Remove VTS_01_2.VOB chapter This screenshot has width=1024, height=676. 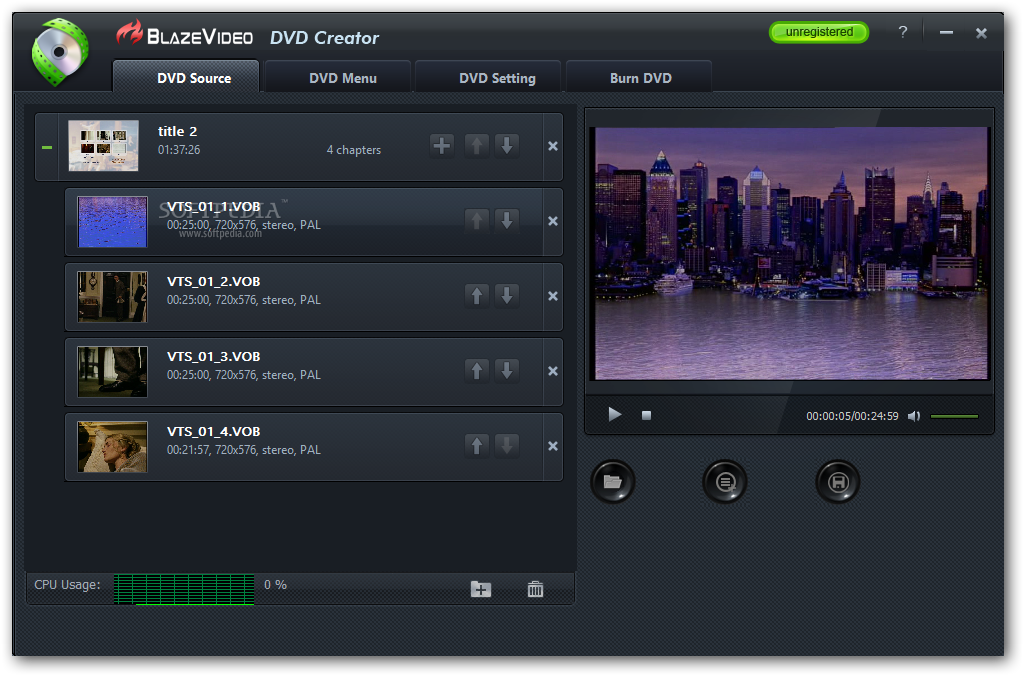point(553,297)
